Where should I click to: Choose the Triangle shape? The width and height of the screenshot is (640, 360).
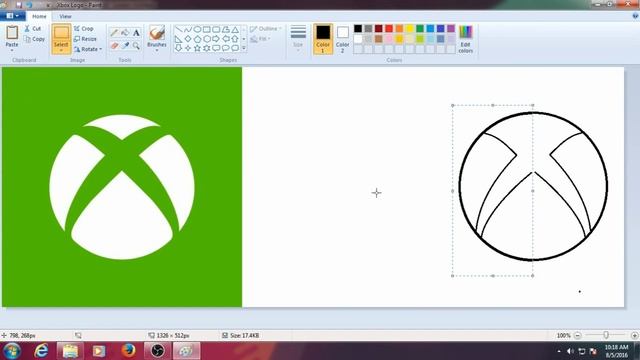235,29
